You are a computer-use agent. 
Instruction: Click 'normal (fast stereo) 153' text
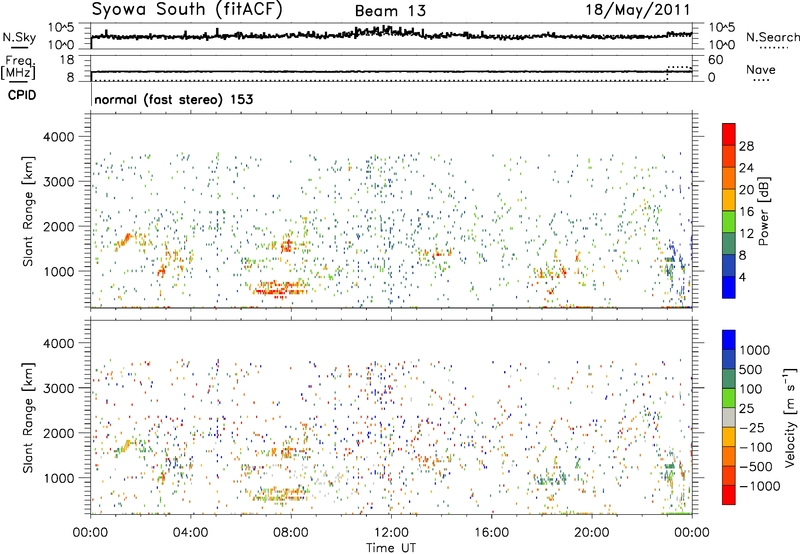tap(173, 99)
